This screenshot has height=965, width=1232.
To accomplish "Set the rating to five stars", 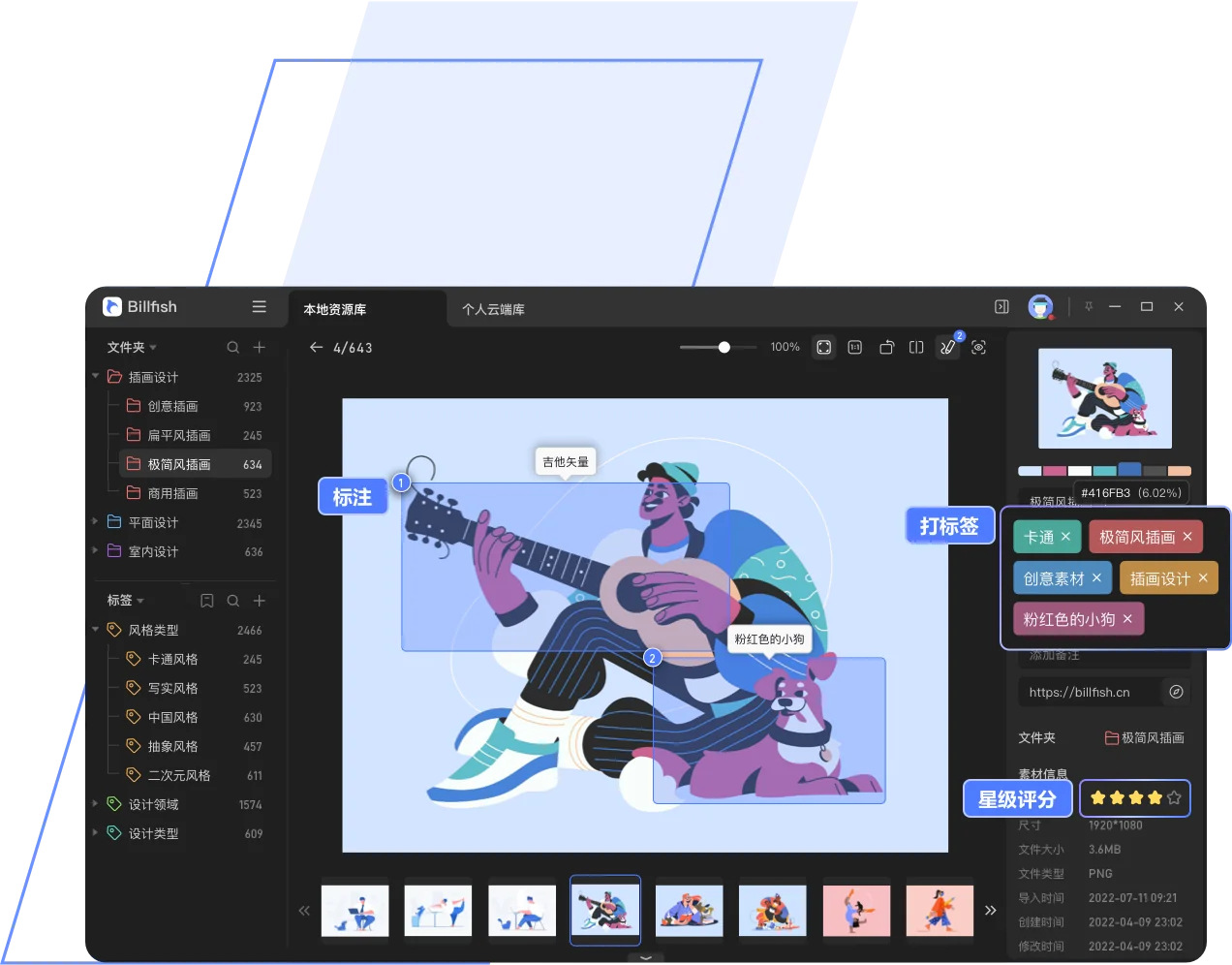I will pos(1174,798).
